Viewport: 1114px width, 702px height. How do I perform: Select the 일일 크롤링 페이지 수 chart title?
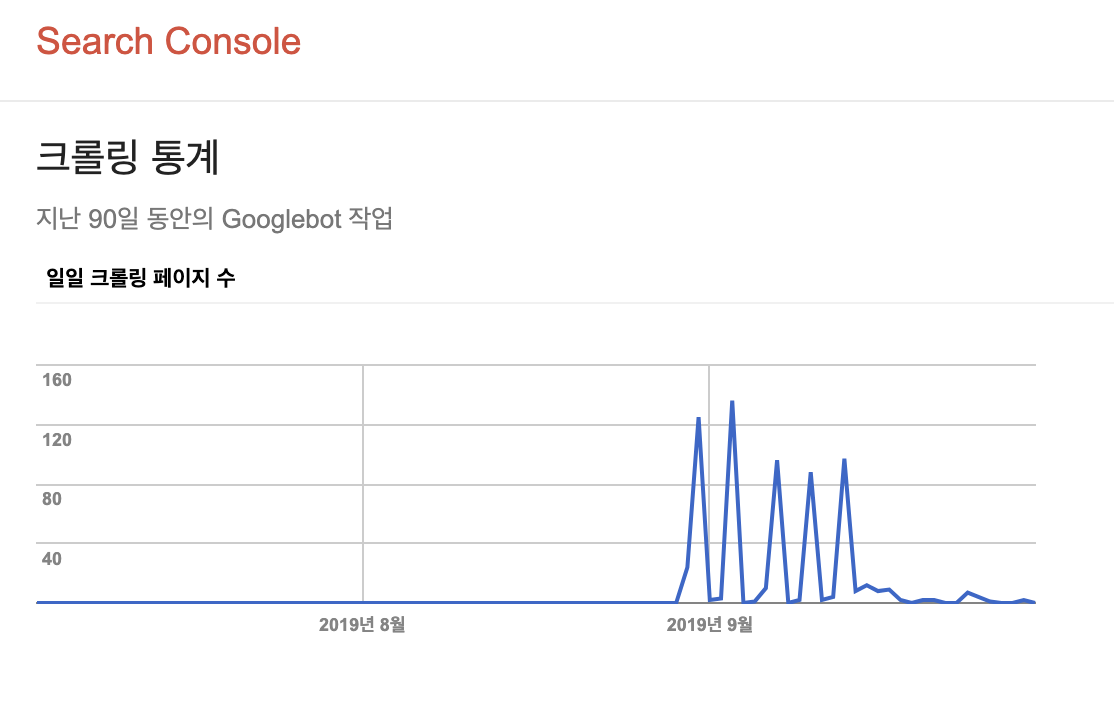141,278
